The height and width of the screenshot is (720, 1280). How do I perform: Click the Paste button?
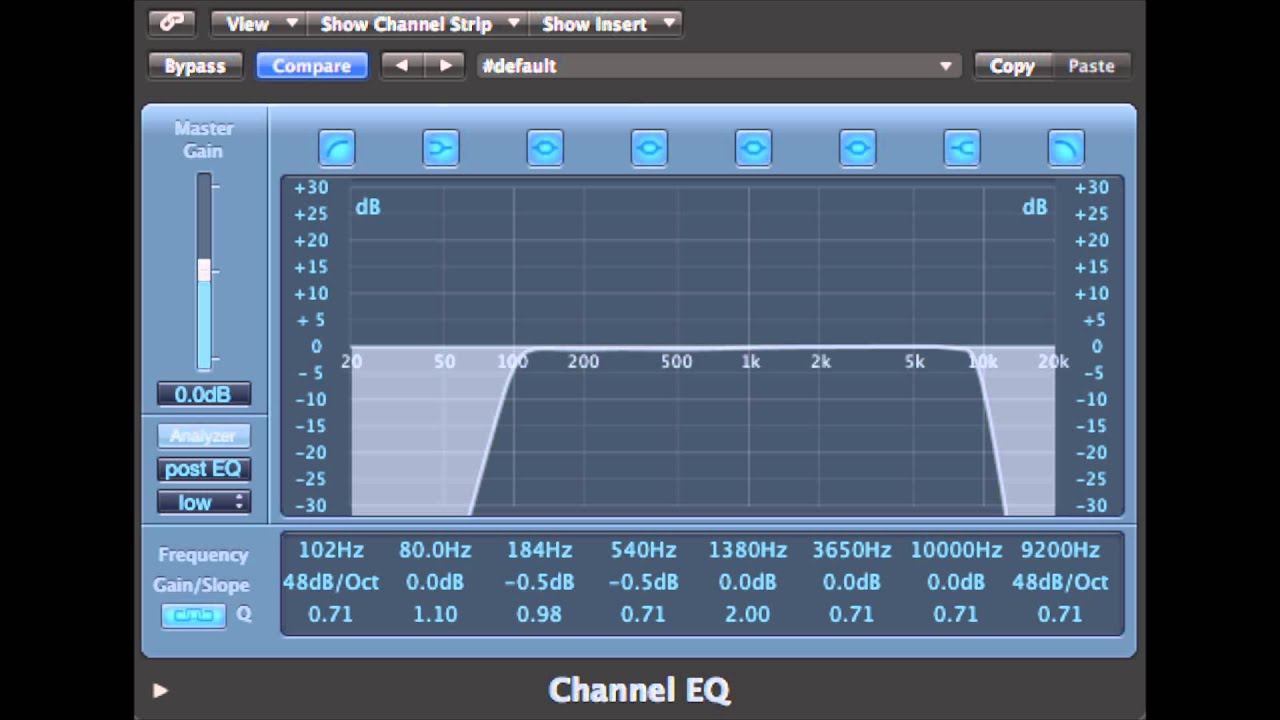pyautogui.click(x=1091, y=66)
